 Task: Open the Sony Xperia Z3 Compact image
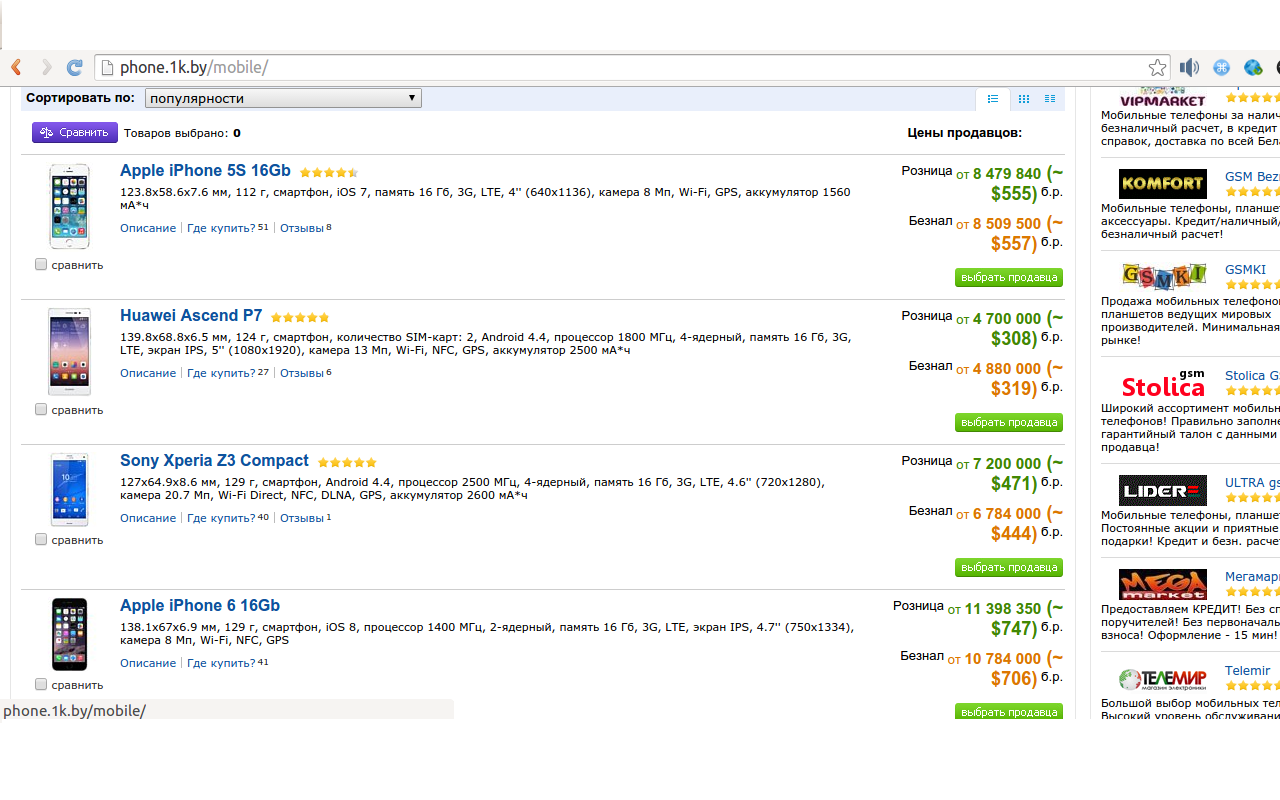point(69,489)
